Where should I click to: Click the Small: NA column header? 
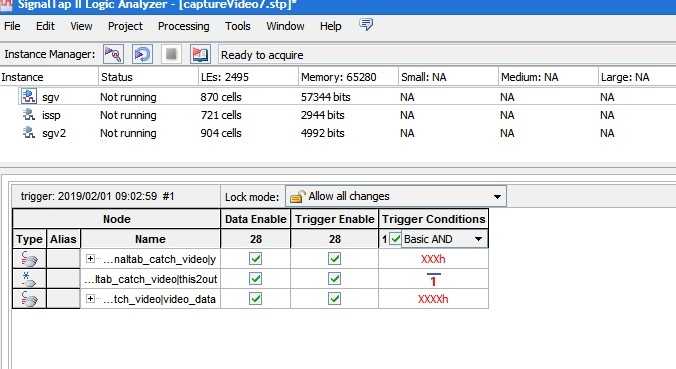click(449, 77)
